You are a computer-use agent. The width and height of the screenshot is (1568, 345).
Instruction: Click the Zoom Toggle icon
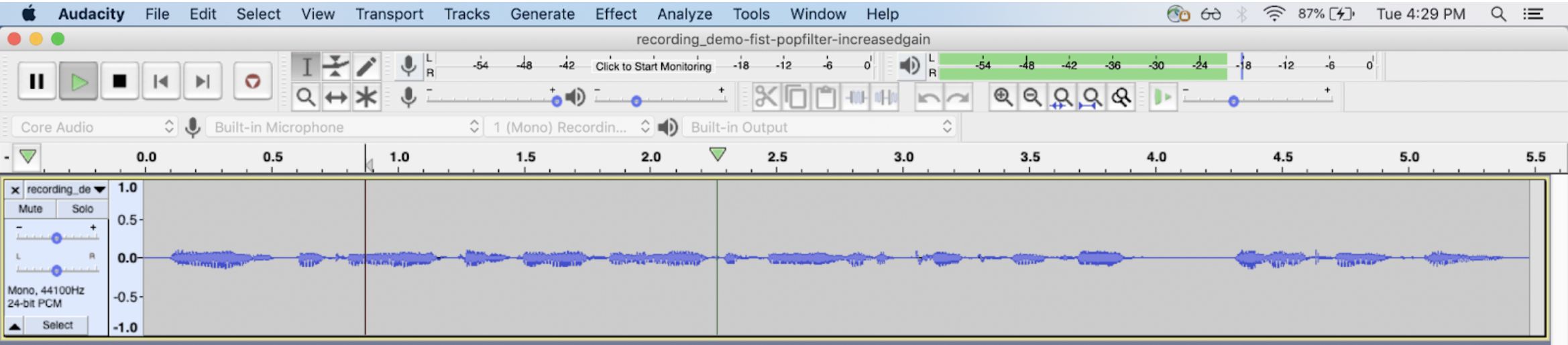click(1121, 97)
